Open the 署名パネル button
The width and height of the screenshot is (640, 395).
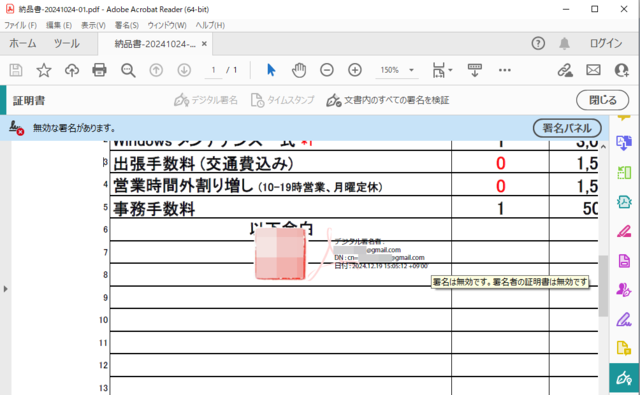pyautogui.click(x=567, y=128)
